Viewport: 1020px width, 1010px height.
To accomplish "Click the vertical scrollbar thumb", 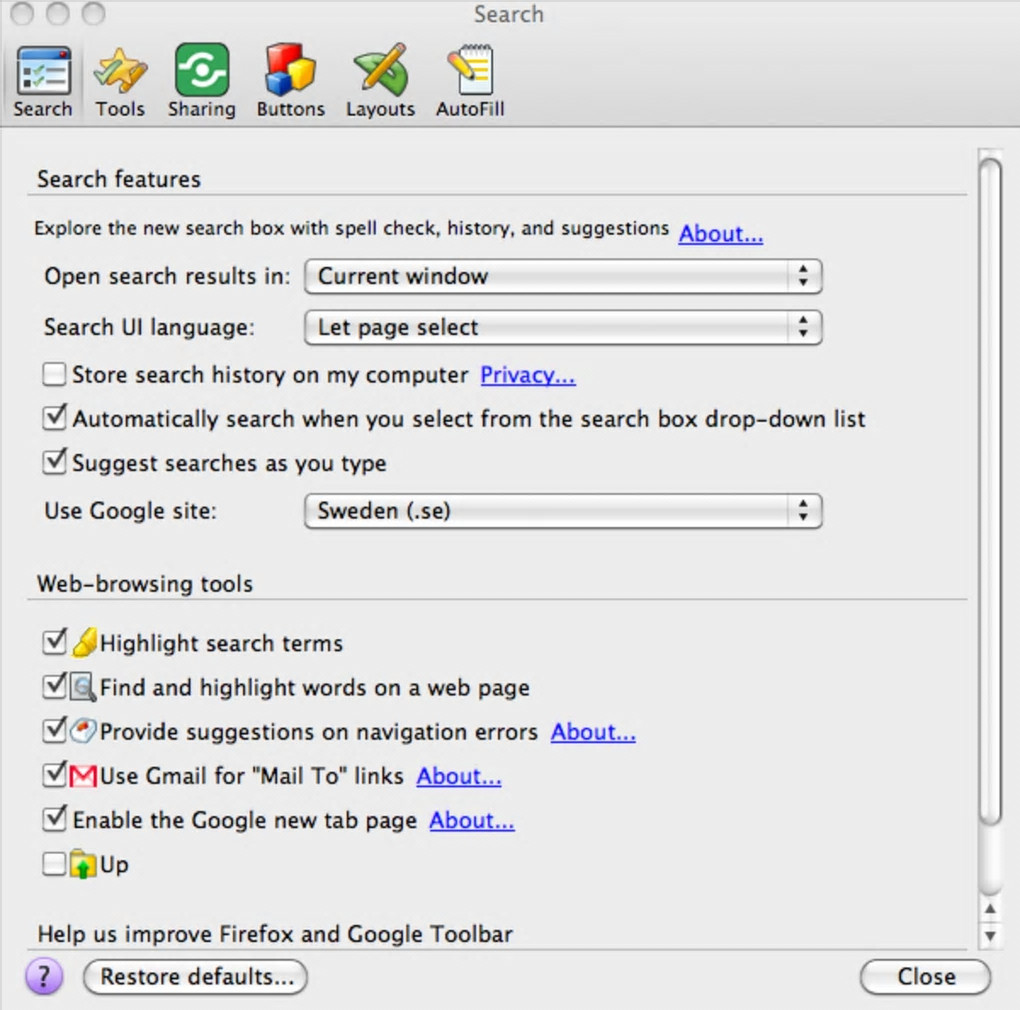I will [x=990, y=492].
